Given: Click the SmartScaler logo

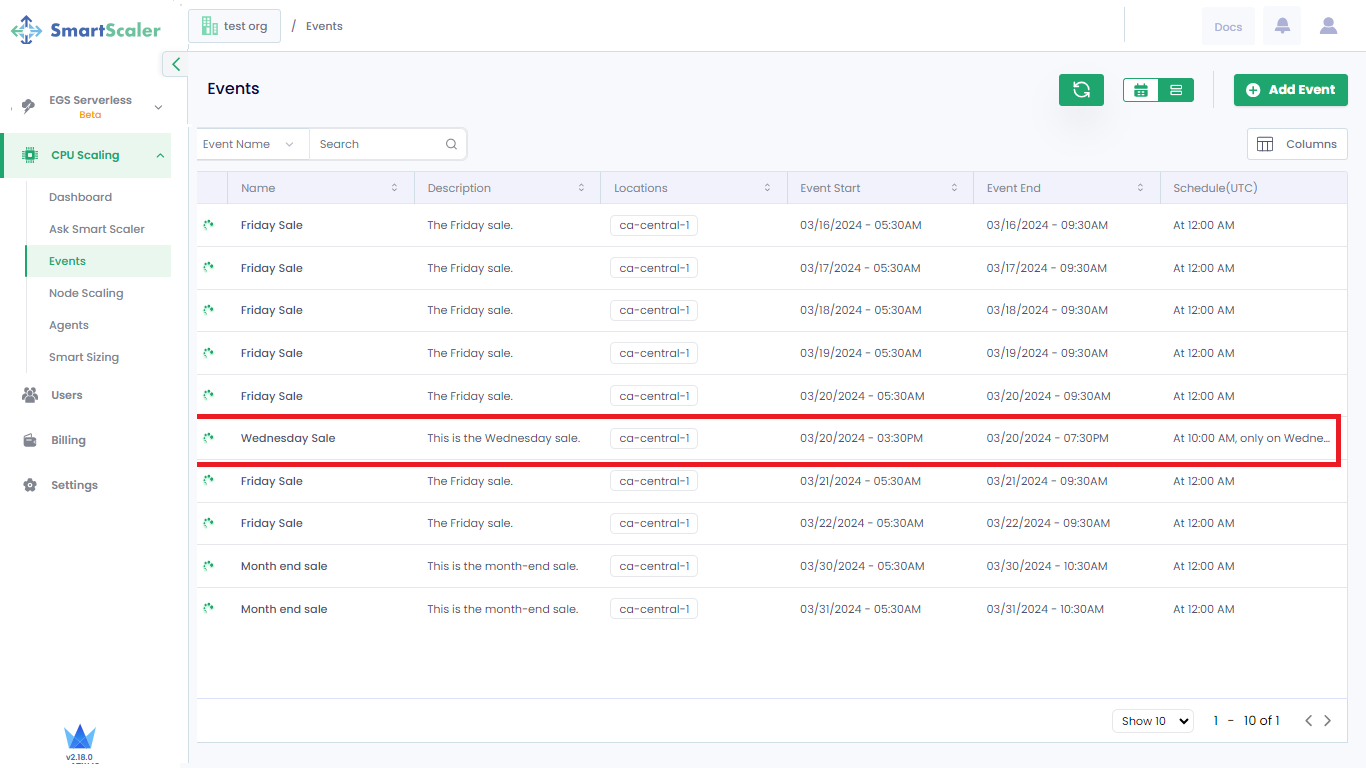Looking at the screenshot, I should pos(86,30).
